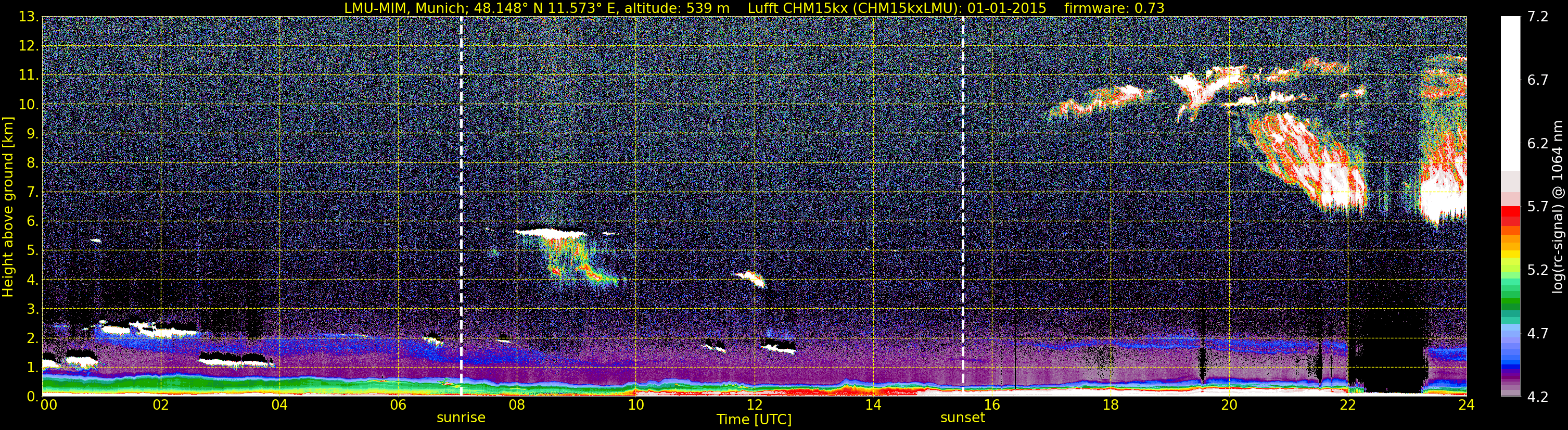Click the '18' tick on the time axis
The width and height of the screenshot is (1568, 430).
point(1110,406)
